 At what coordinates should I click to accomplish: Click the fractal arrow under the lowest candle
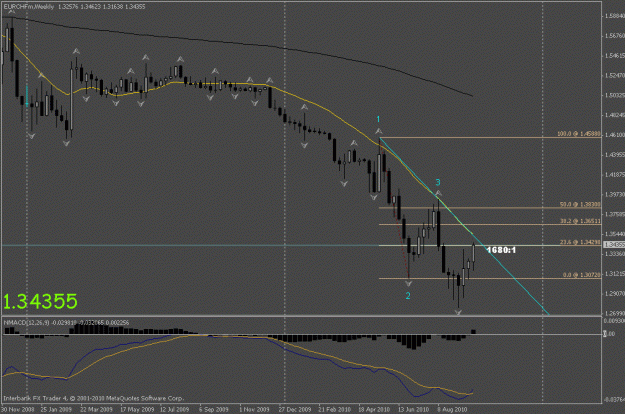click(458, 313)
